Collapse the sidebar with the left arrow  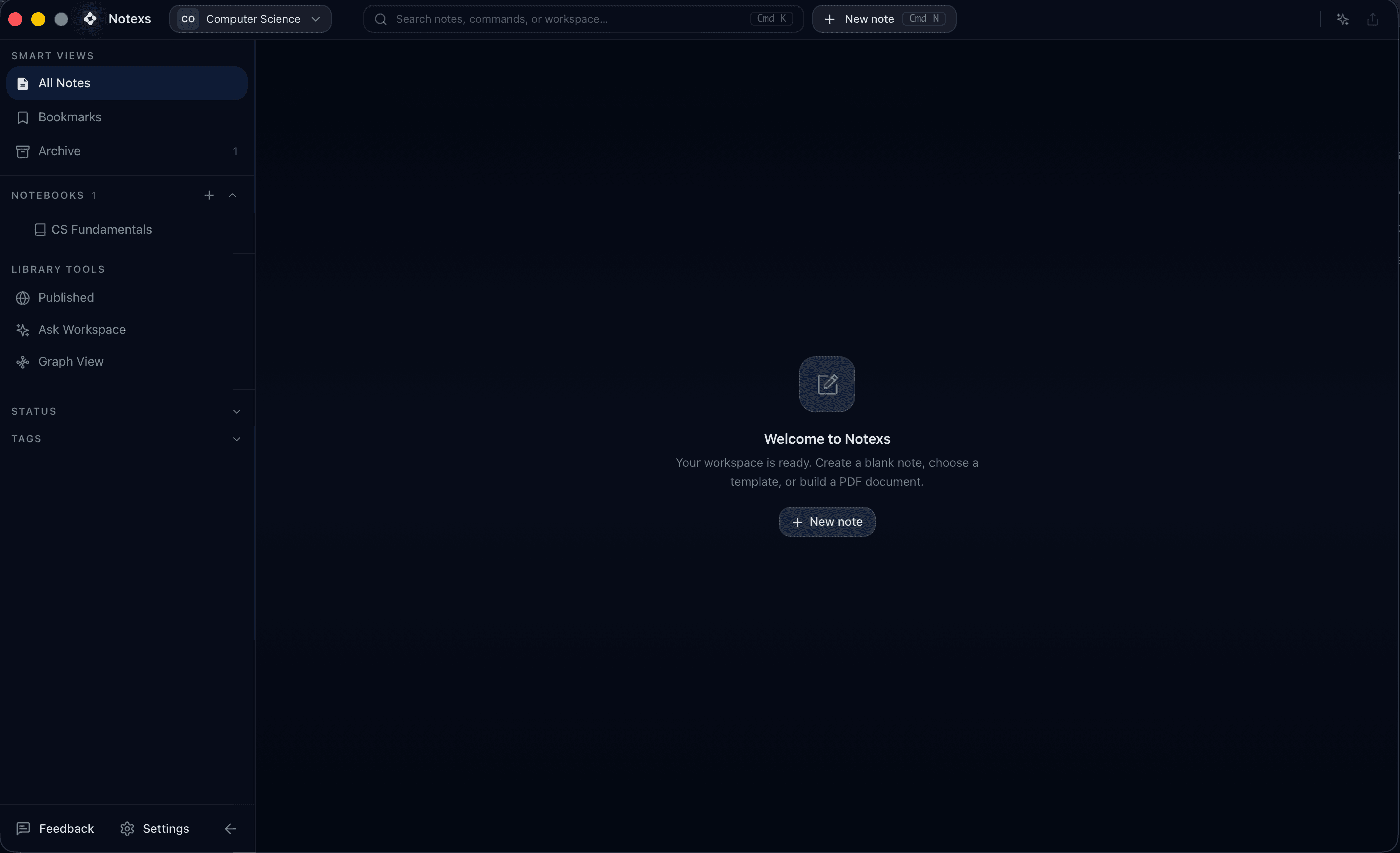tap(230, 828)
